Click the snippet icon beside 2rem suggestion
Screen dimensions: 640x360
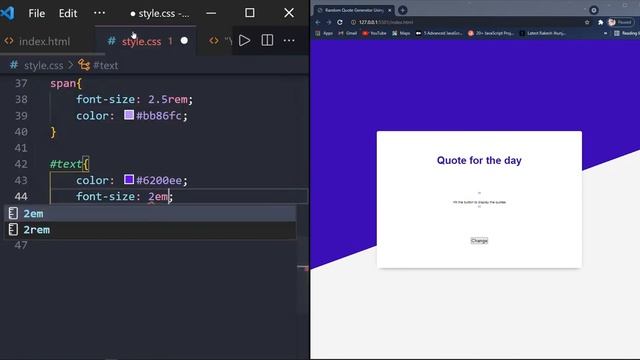click(x=13, y=229)
